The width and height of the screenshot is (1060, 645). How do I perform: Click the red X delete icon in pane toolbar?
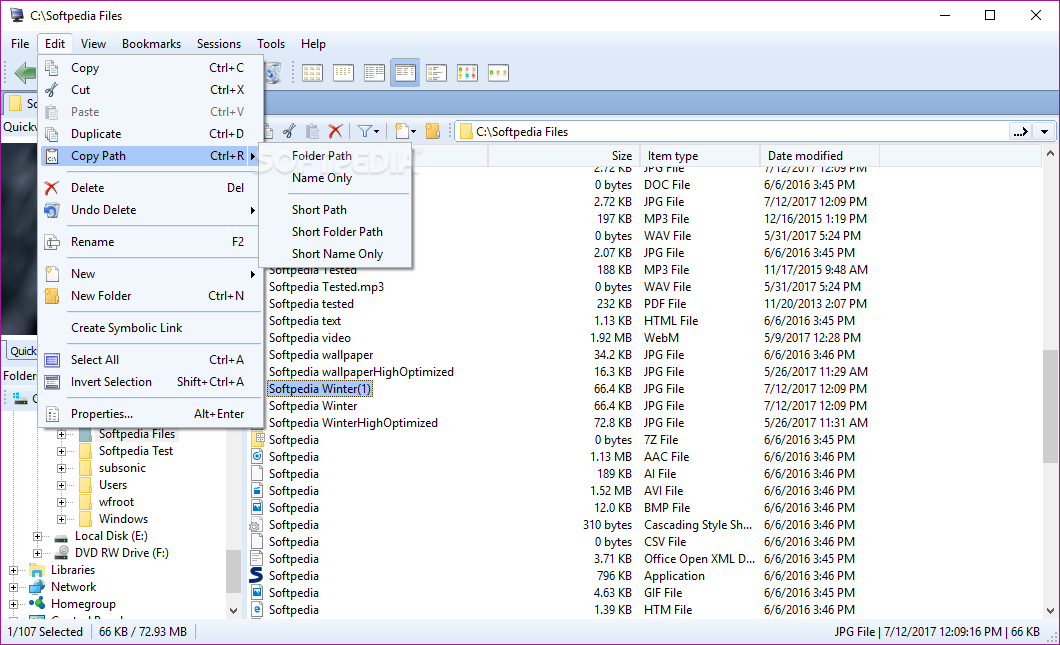[335, 131]
